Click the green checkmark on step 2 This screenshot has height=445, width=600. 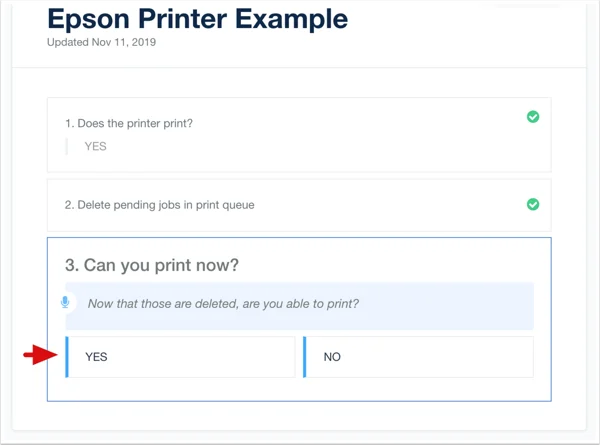tap(533, 204)
